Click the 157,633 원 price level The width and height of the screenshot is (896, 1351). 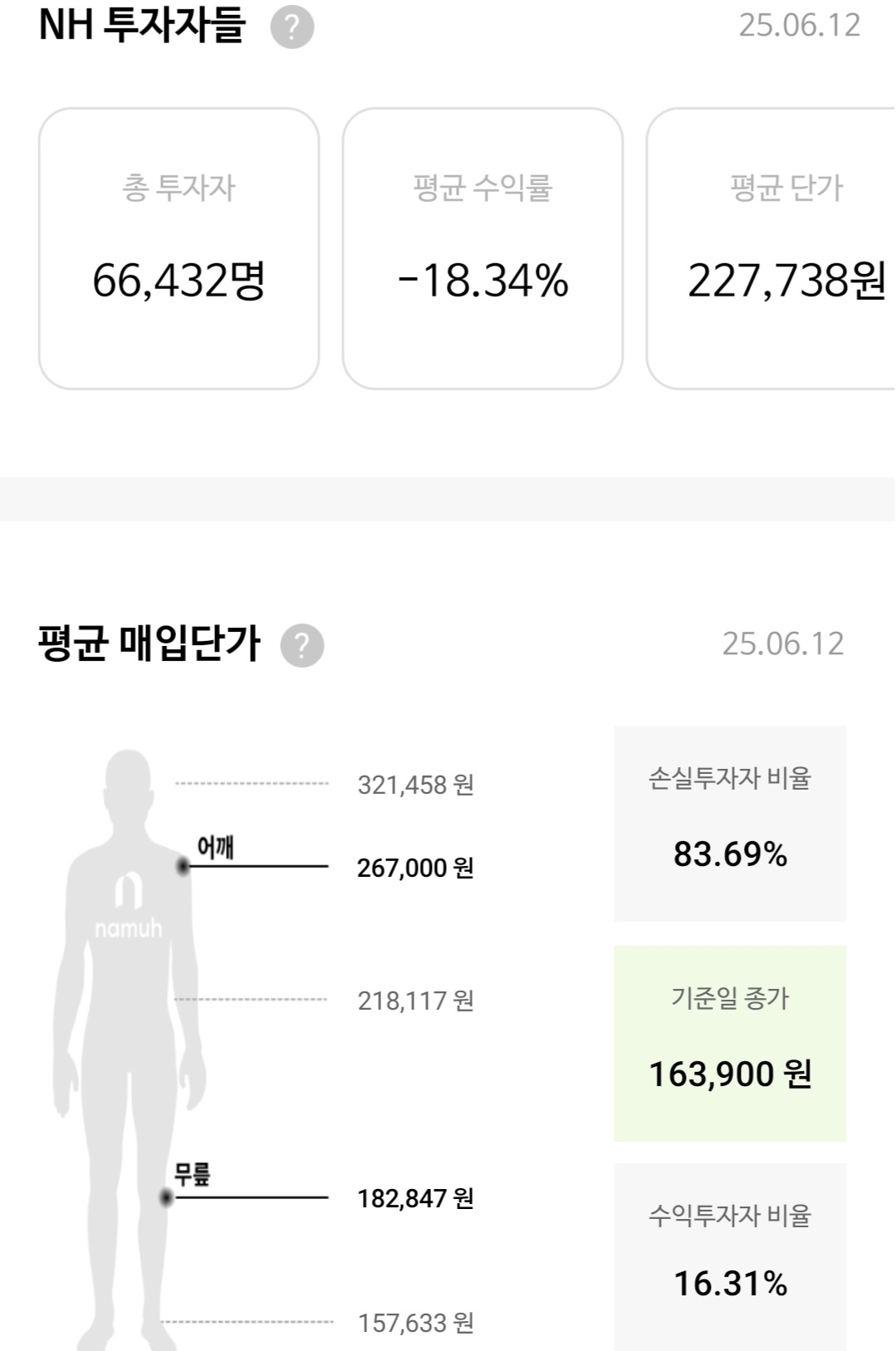coord(415,1323)
